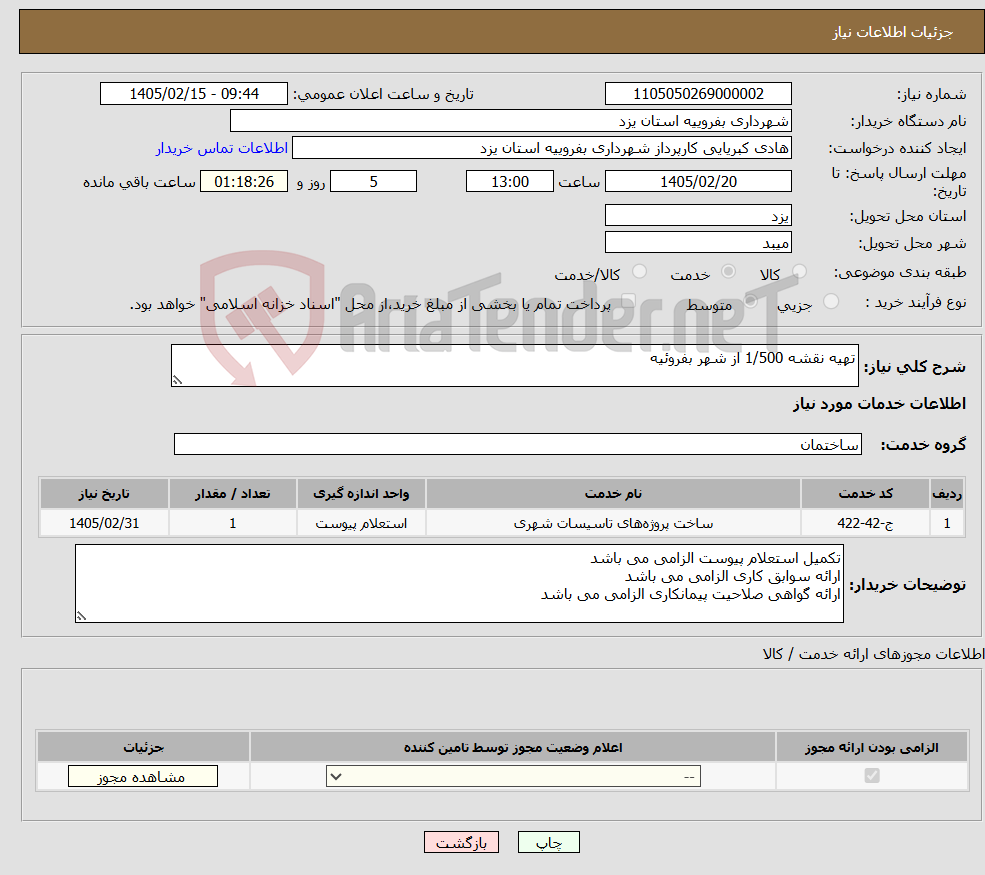
Task: Click resize handle of buyer notes area
Action: coord(81,616)
